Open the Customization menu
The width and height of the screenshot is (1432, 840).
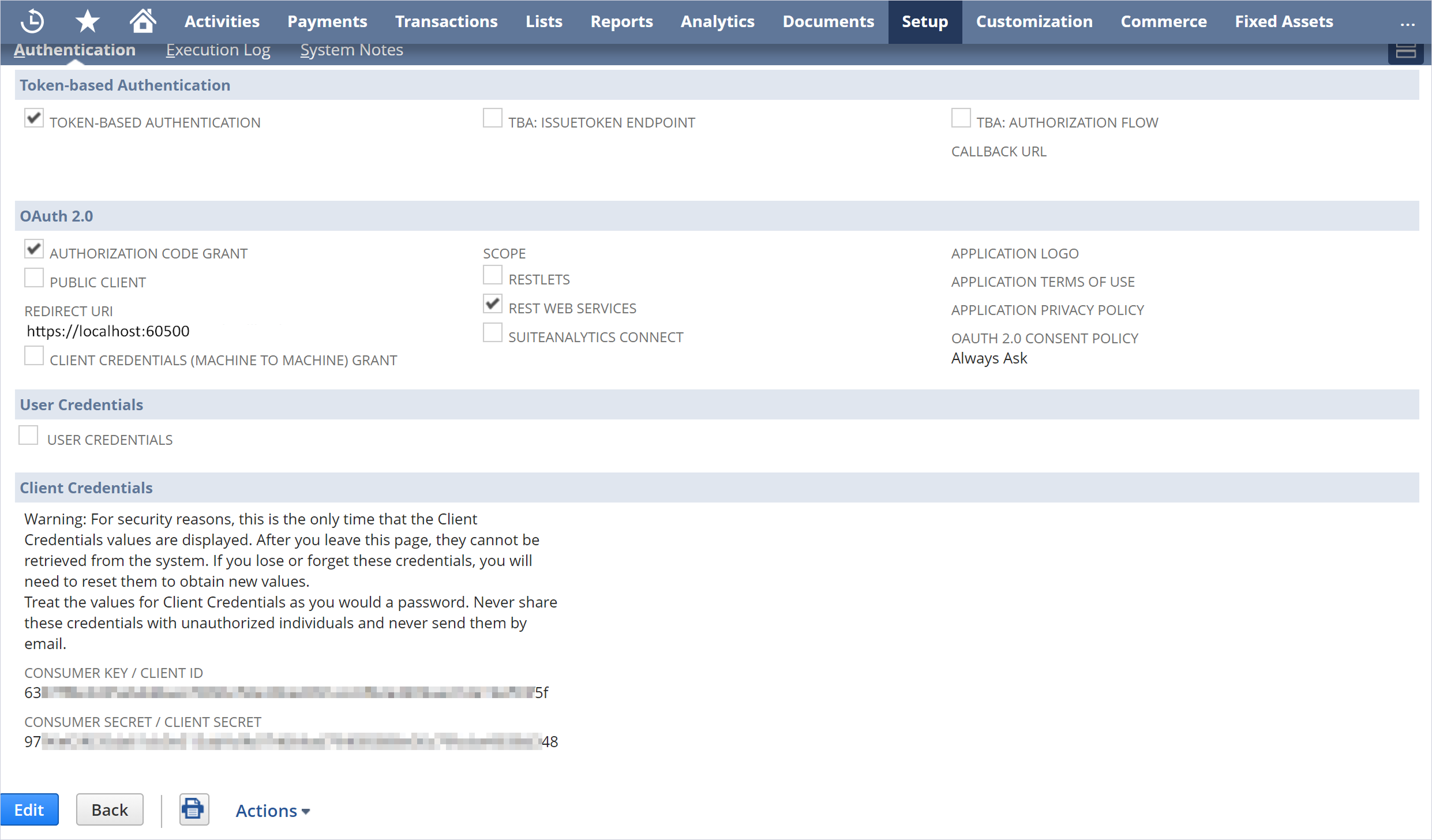point(1034,21)
